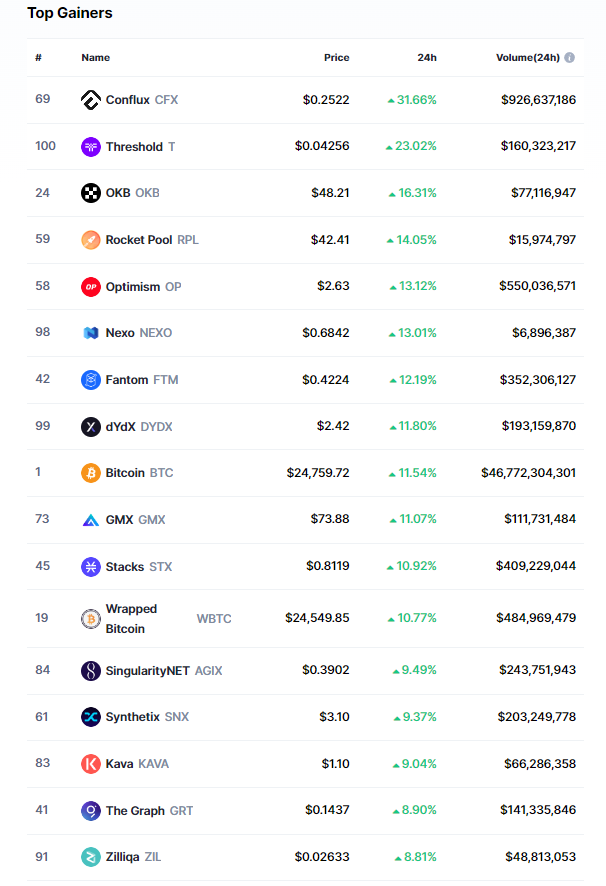Click the Threshold purple logo icon
Image resolution: width=606 pixels, height=886 pixels.
91,147
